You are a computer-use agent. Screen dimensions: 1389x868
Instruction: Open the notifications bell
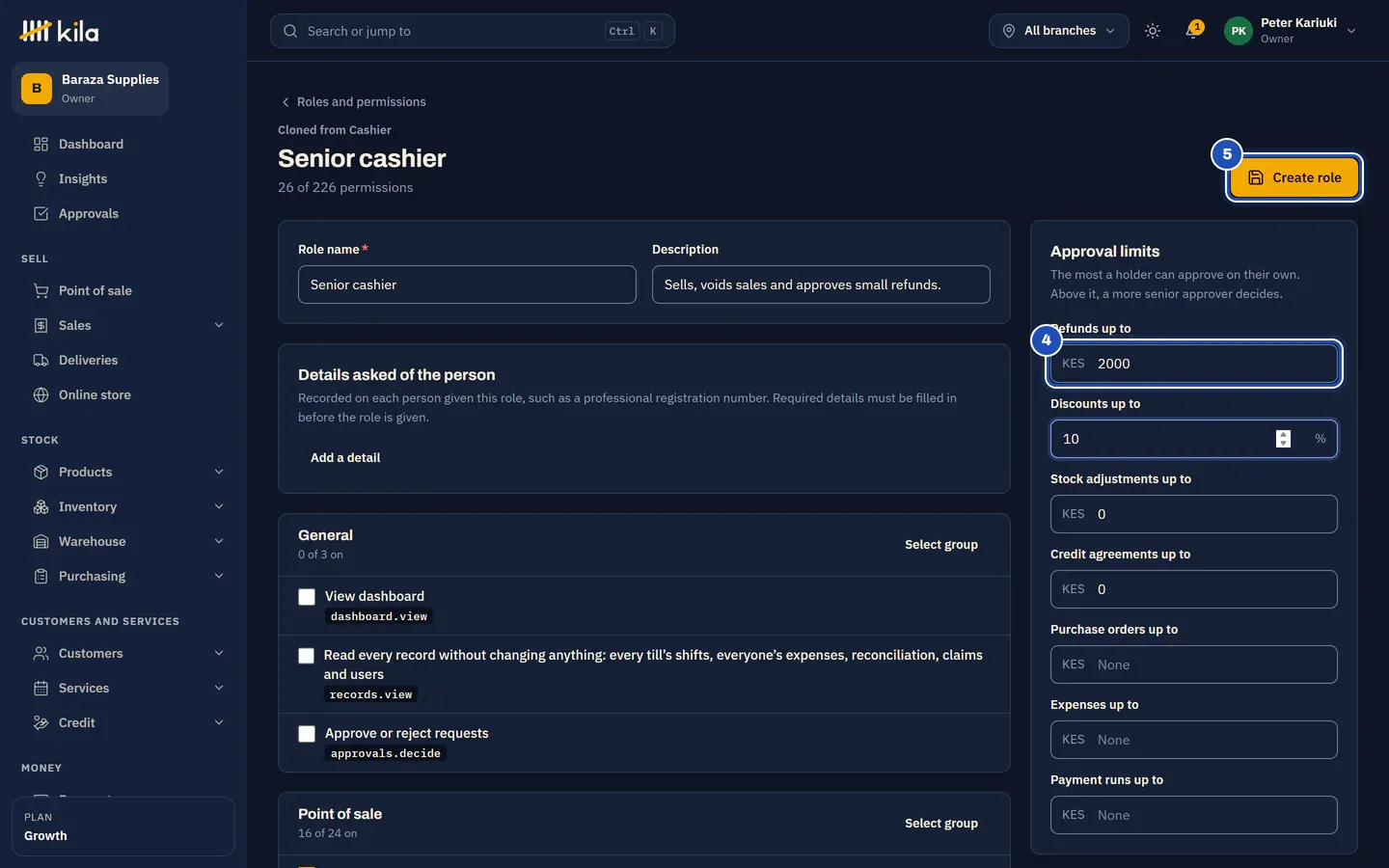tap(1193, 31)
